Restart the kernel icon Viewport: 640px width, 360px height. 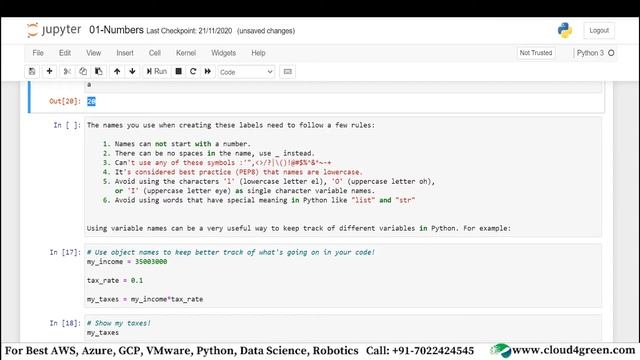click(193, 71)
